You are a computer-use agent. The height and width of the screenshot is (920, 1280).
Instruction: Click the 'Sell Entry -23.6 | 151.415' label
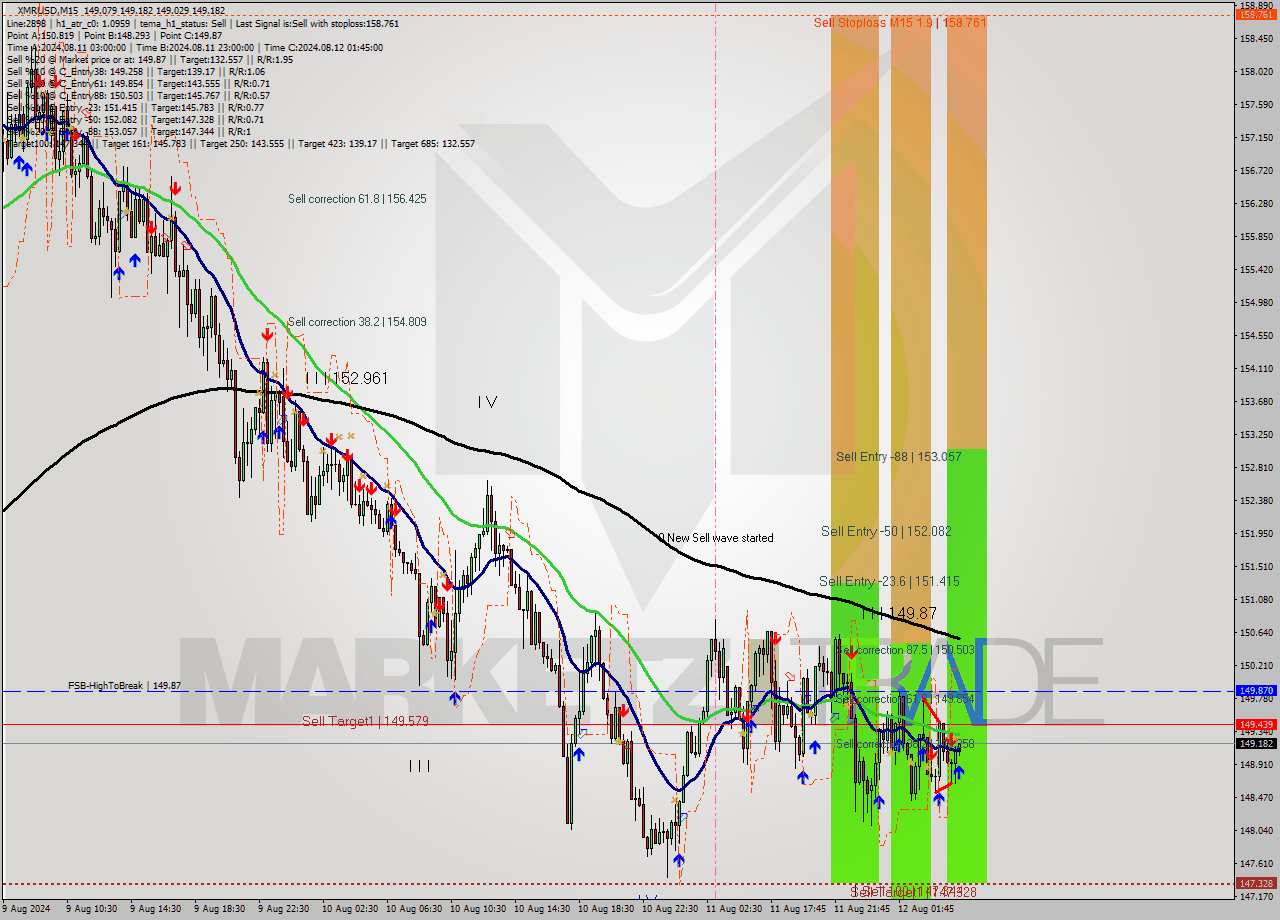click(x=889, y=581)
